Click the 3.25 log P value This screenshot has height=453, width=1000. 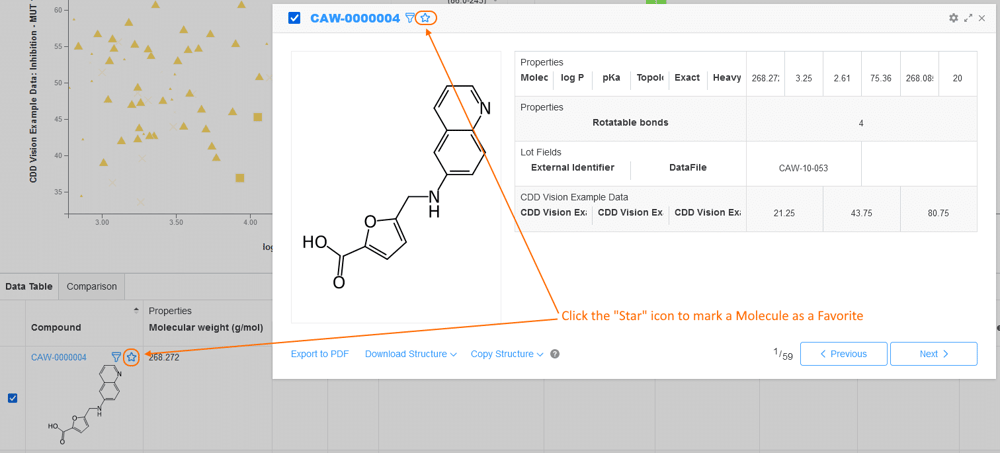[804, 78]
